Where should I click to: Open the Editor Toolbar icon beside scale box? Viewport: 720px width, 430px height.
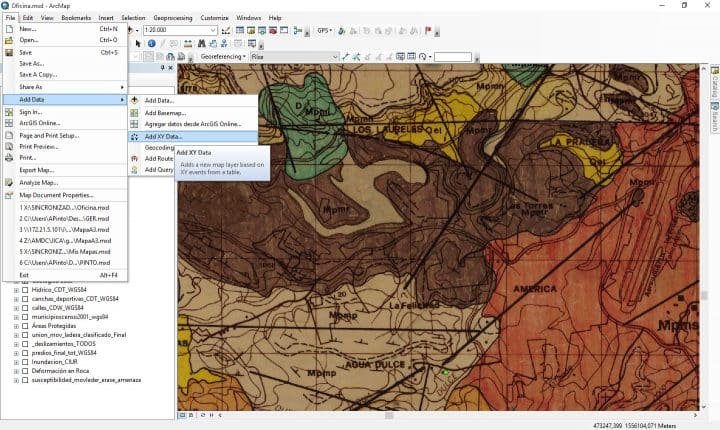pos(226,30)
